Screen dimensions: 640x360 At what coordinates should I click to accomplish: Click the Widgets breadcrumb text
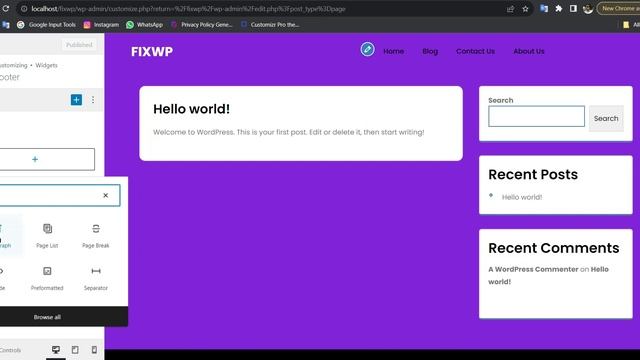click(x=46, y=65)
